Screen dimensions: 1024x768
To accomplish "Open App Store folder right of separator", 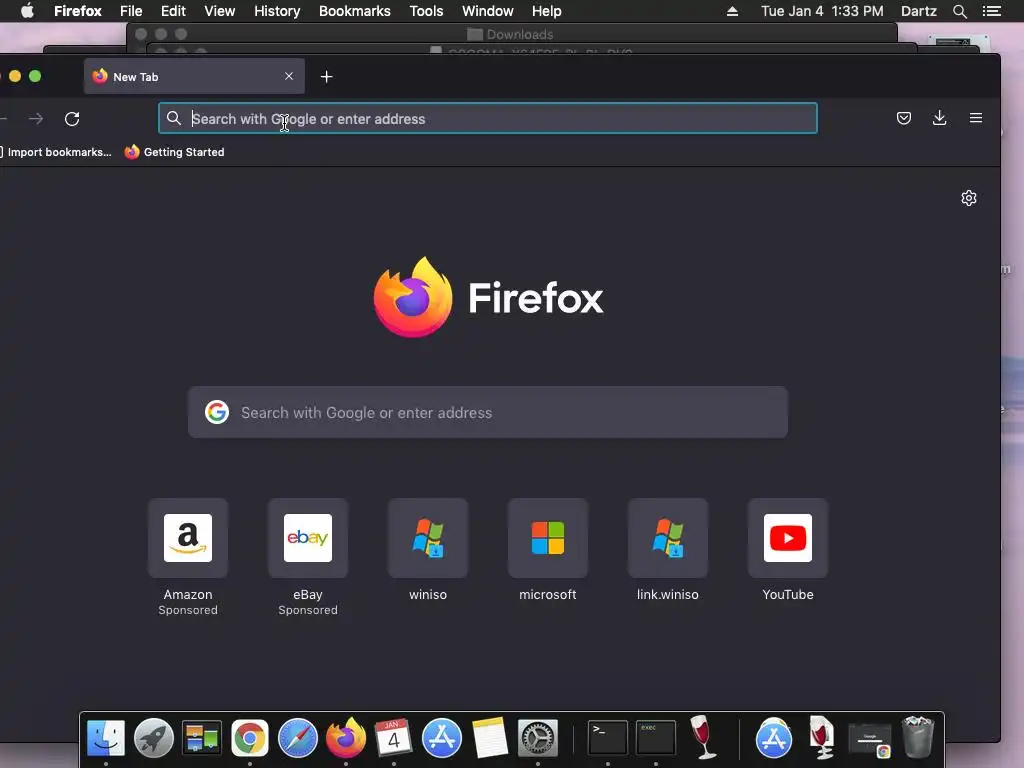I will (x=774, y=738).
